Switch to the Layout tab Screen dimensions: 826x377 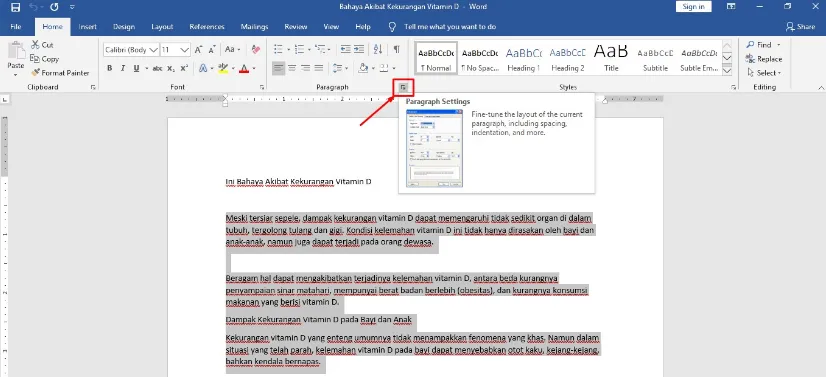(162, 27)
